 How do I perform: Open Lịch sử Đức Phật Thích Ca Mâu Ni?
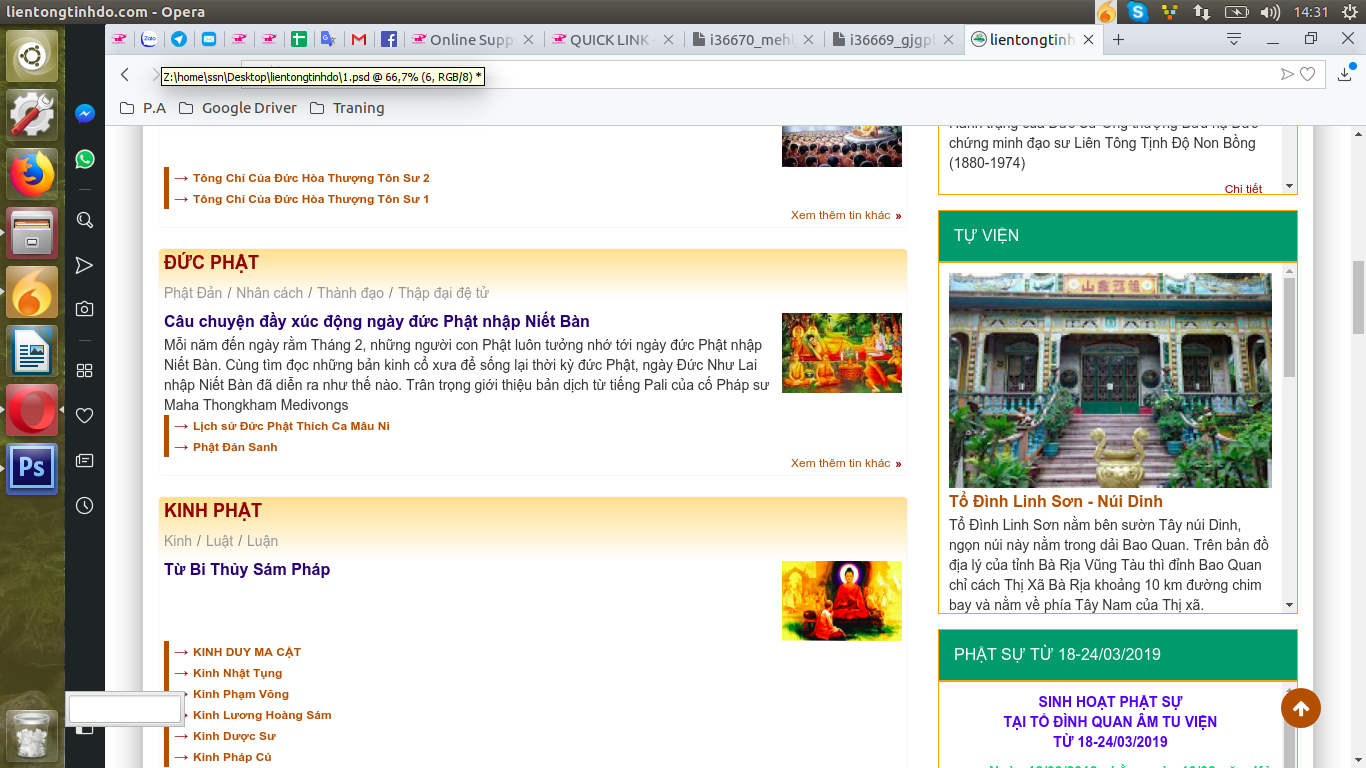(x=291, y=426)
